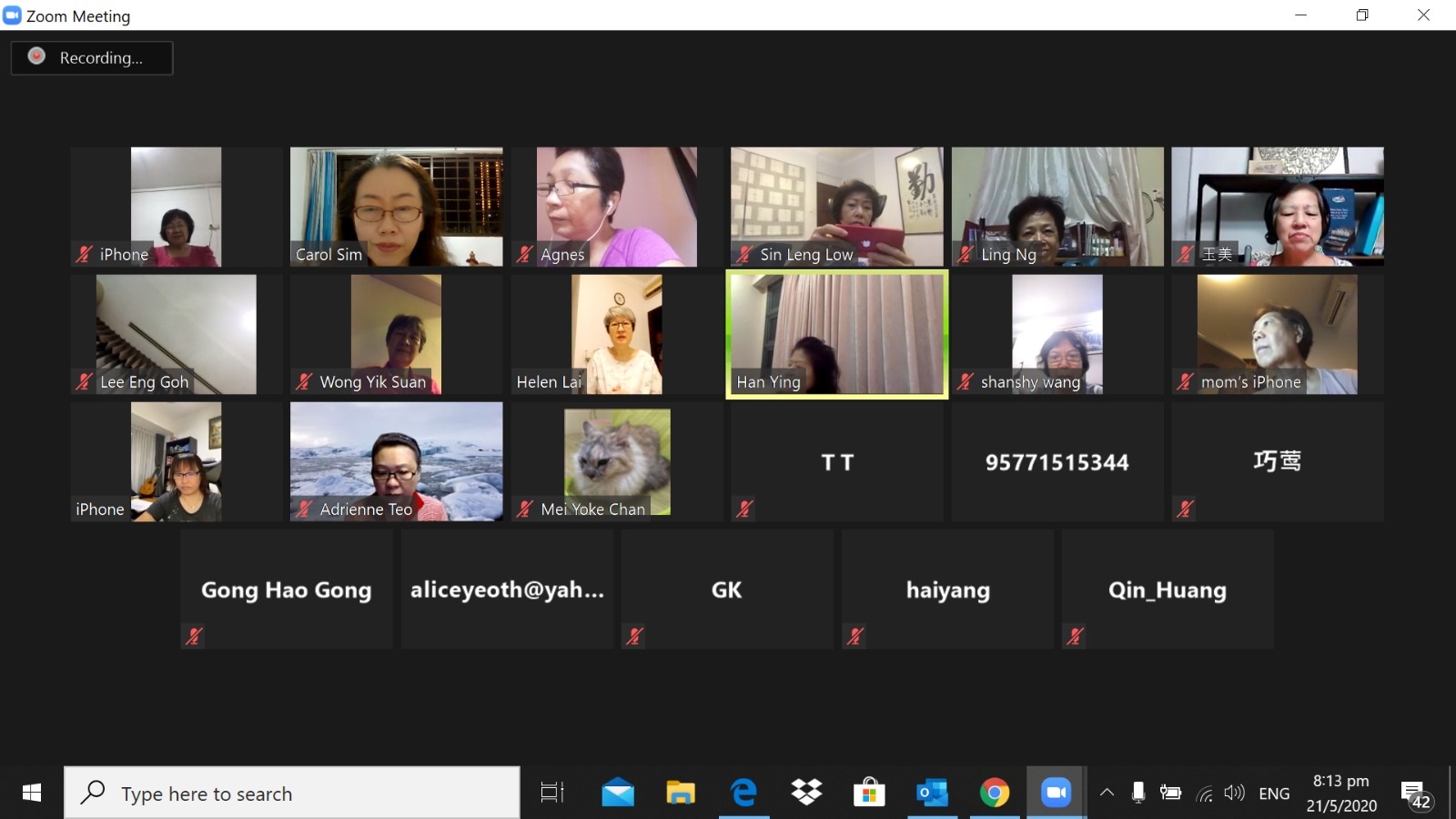Image resolution: width=1456 pixels, height=819 pixels.
Task: Open the Windows Start menu
Action: (32, 794)
